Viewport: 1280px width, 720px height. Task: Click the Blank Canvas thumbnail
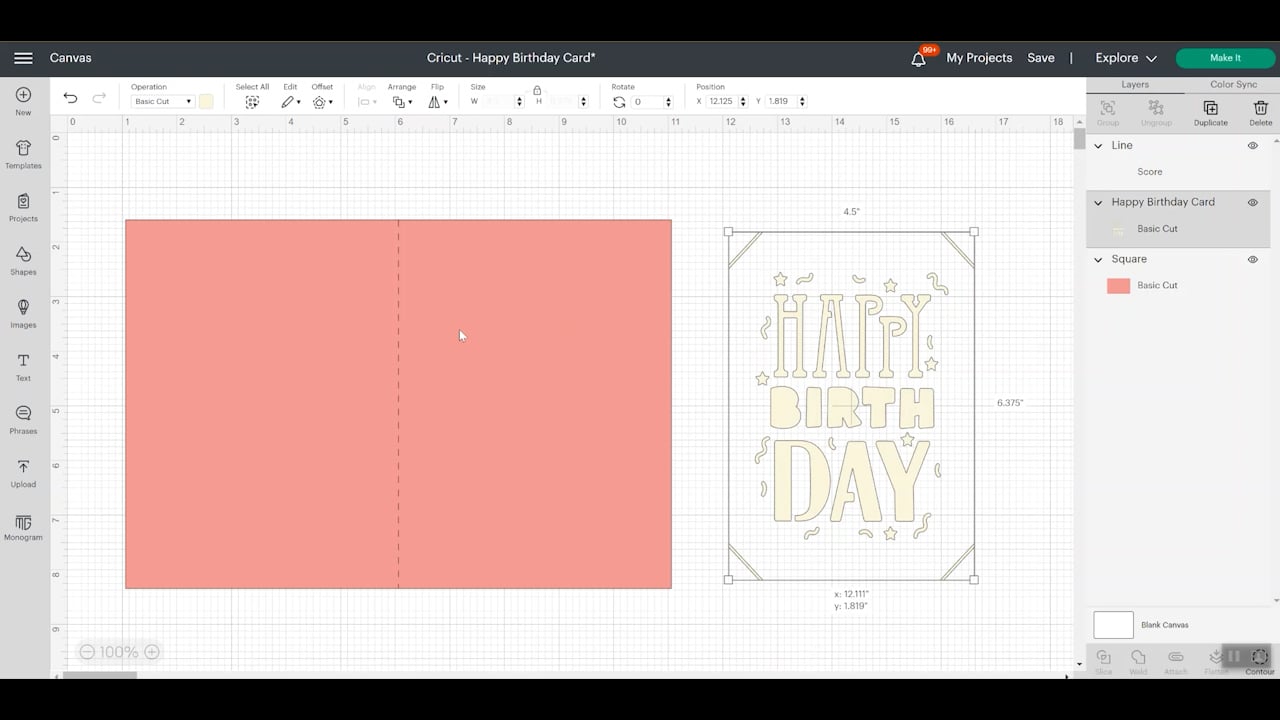click(1113, 625)
